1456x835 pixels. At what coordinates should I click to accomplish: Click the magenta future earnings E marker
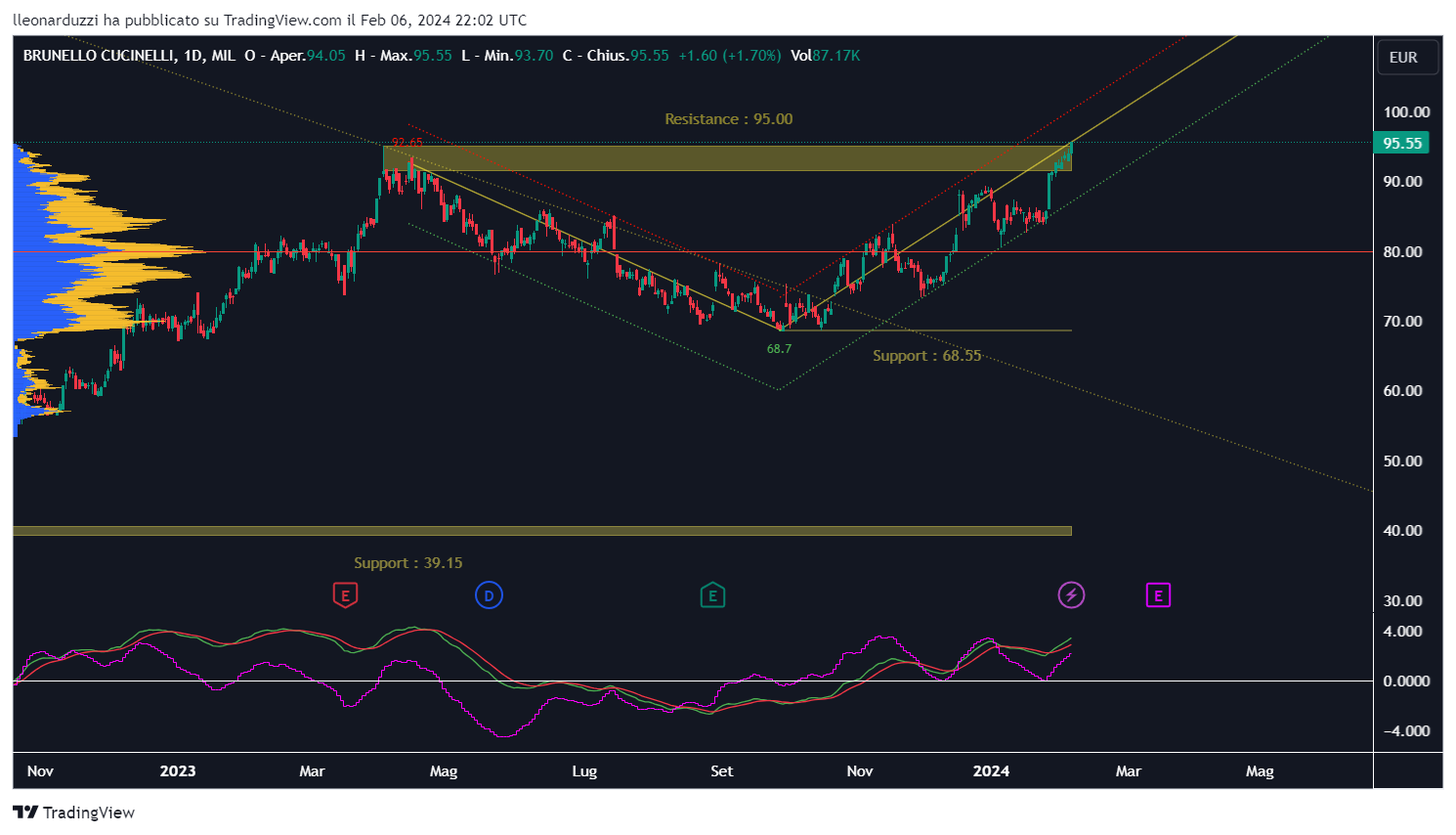click(1158, 594)
